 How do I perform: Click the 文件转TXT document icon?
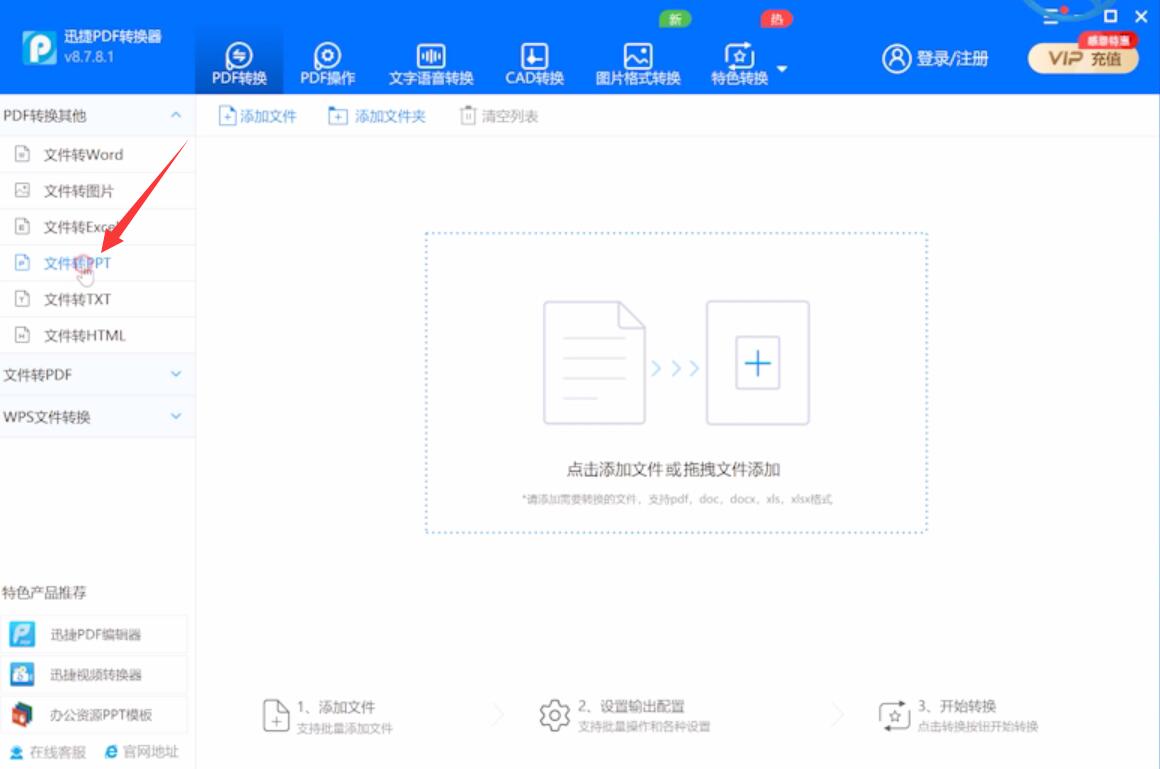click(x=22, y=298)
